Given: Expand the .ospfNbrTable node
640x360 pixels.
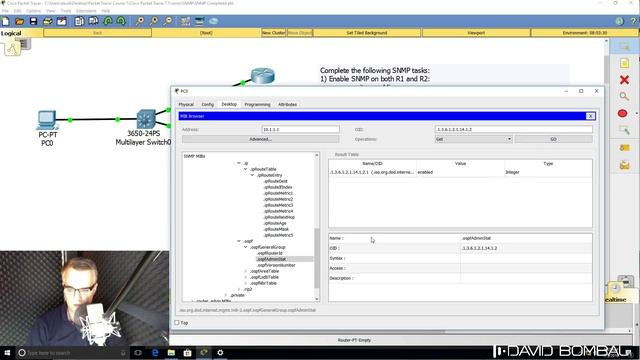Looking at the screenshot, I should [x=246, y=283].
